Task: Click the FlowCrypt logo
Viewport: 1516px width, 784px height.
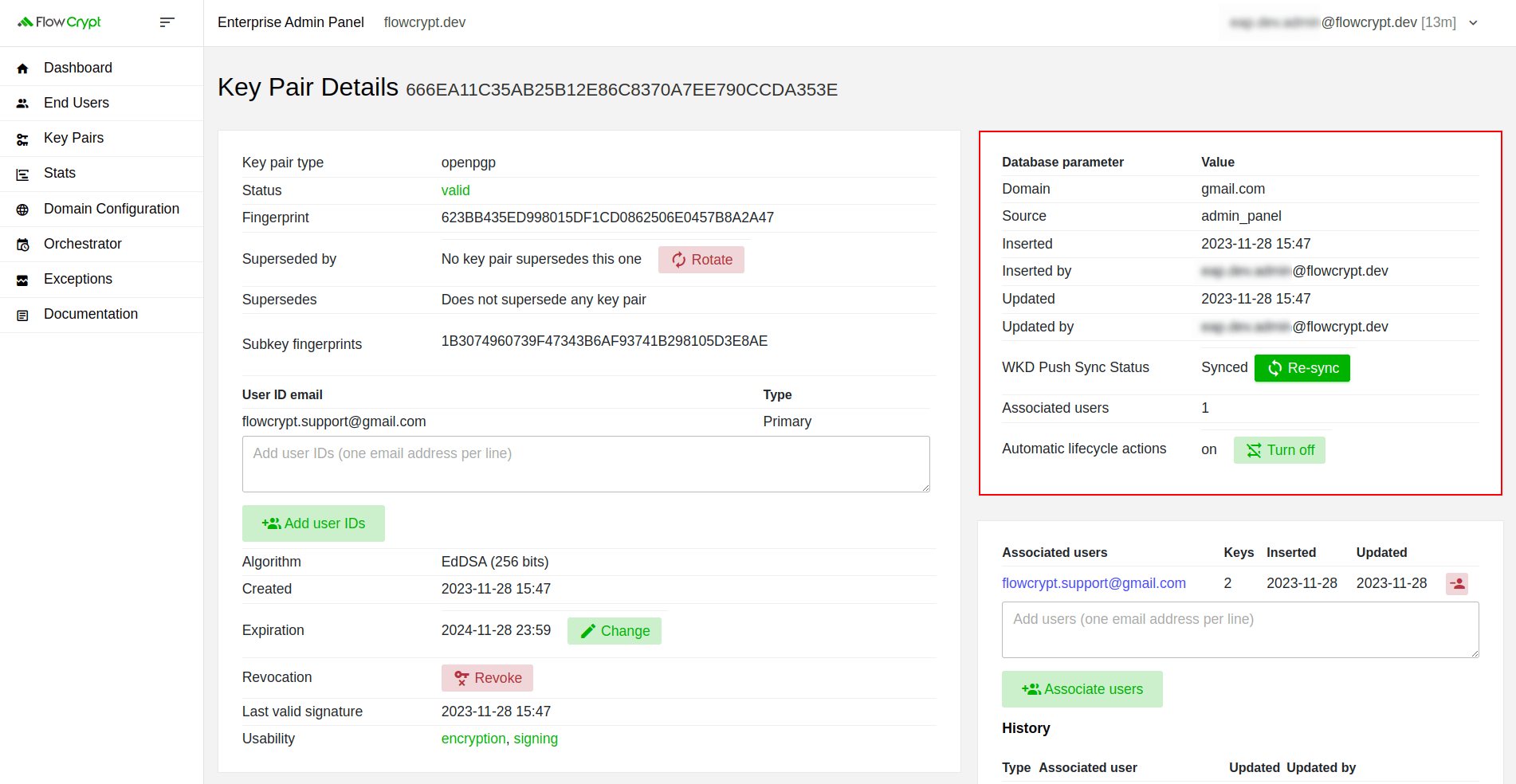Action: [x=60, y=22]
